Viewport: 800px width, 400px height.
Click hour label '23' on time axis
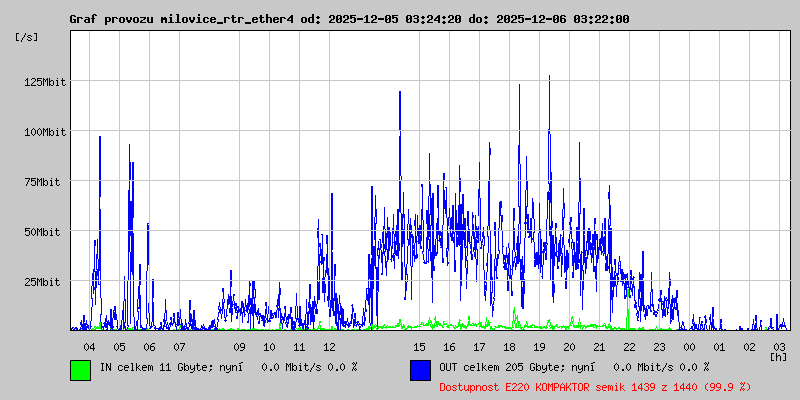click(x=660, y=347)
